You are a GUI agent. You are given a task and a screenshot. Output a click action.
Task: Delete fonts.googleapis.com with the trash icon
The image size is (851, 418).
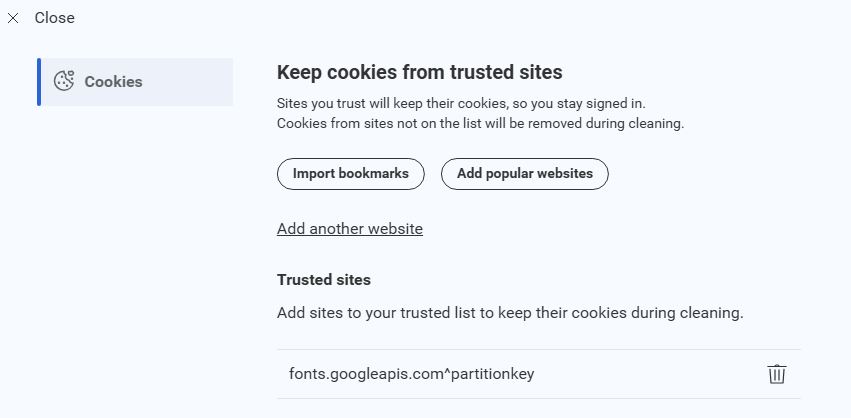[x=776, y=374]
